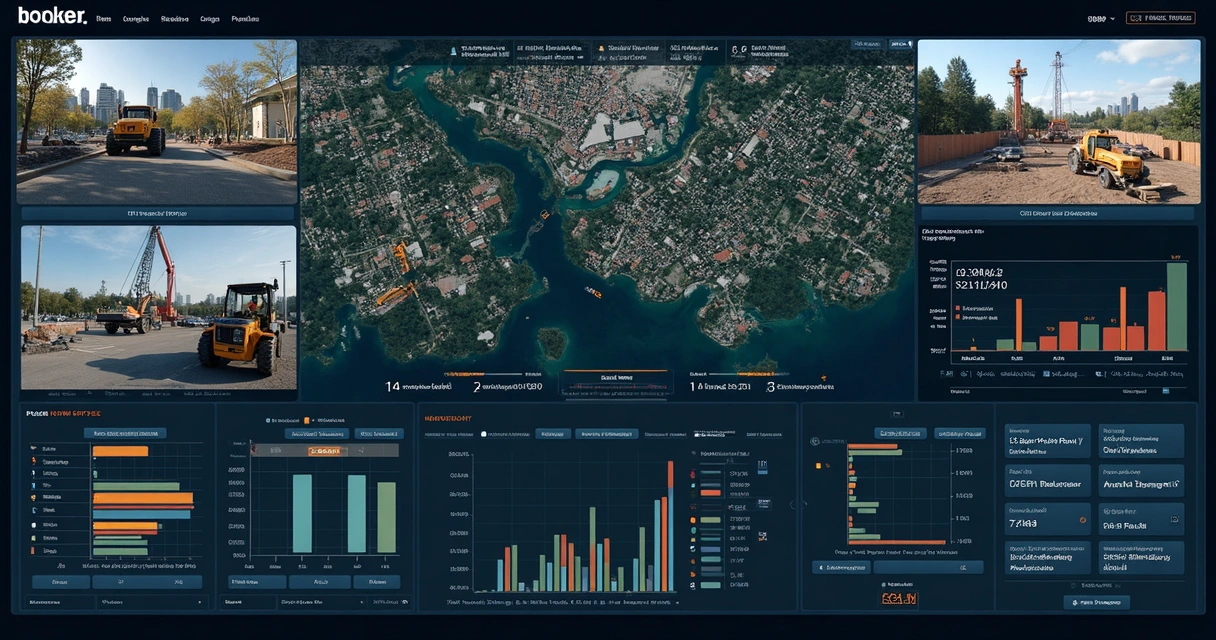Toggle the orange legend swatch above teal column chart
Image resolution: width=1216 pixels, height=640 pixels.
point(306,421)
